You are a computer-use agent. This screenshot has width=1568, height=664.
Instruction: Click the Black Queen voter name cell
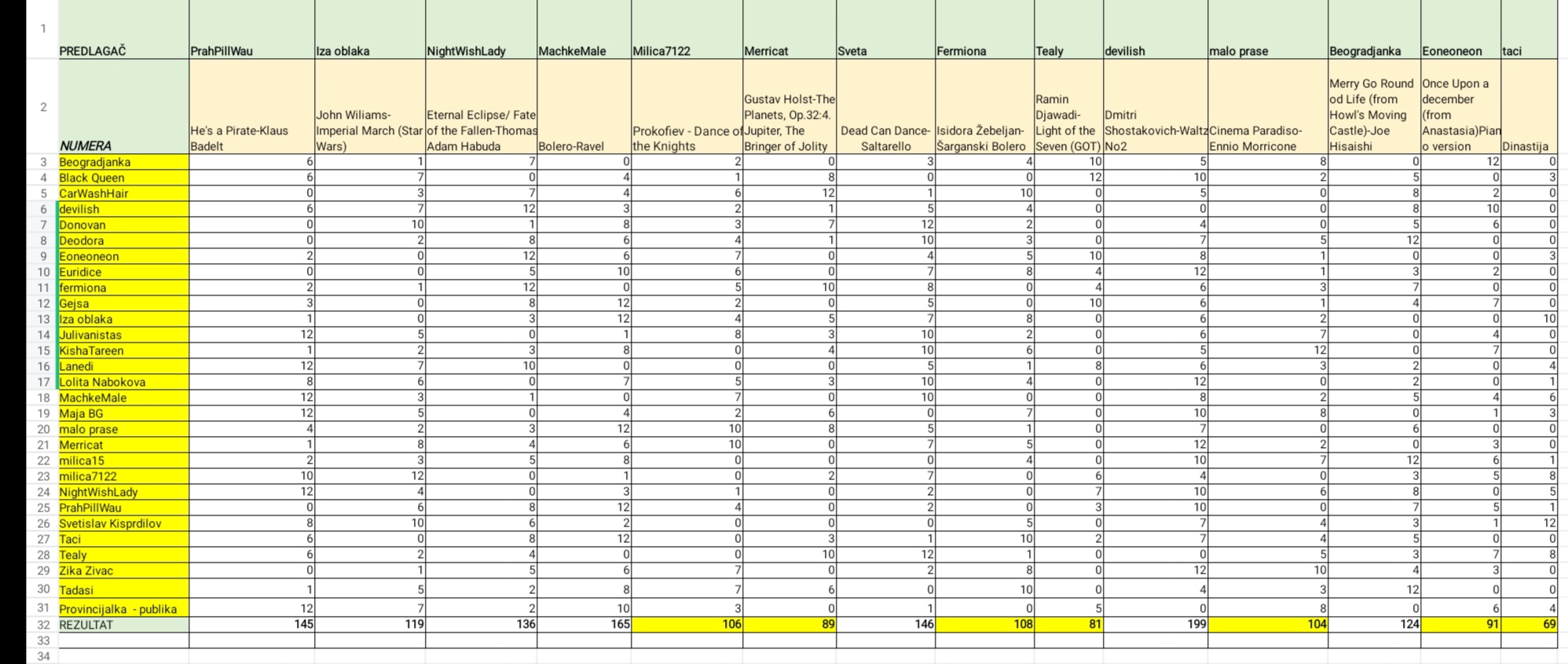pyautogui.click(x=123, y=178)
